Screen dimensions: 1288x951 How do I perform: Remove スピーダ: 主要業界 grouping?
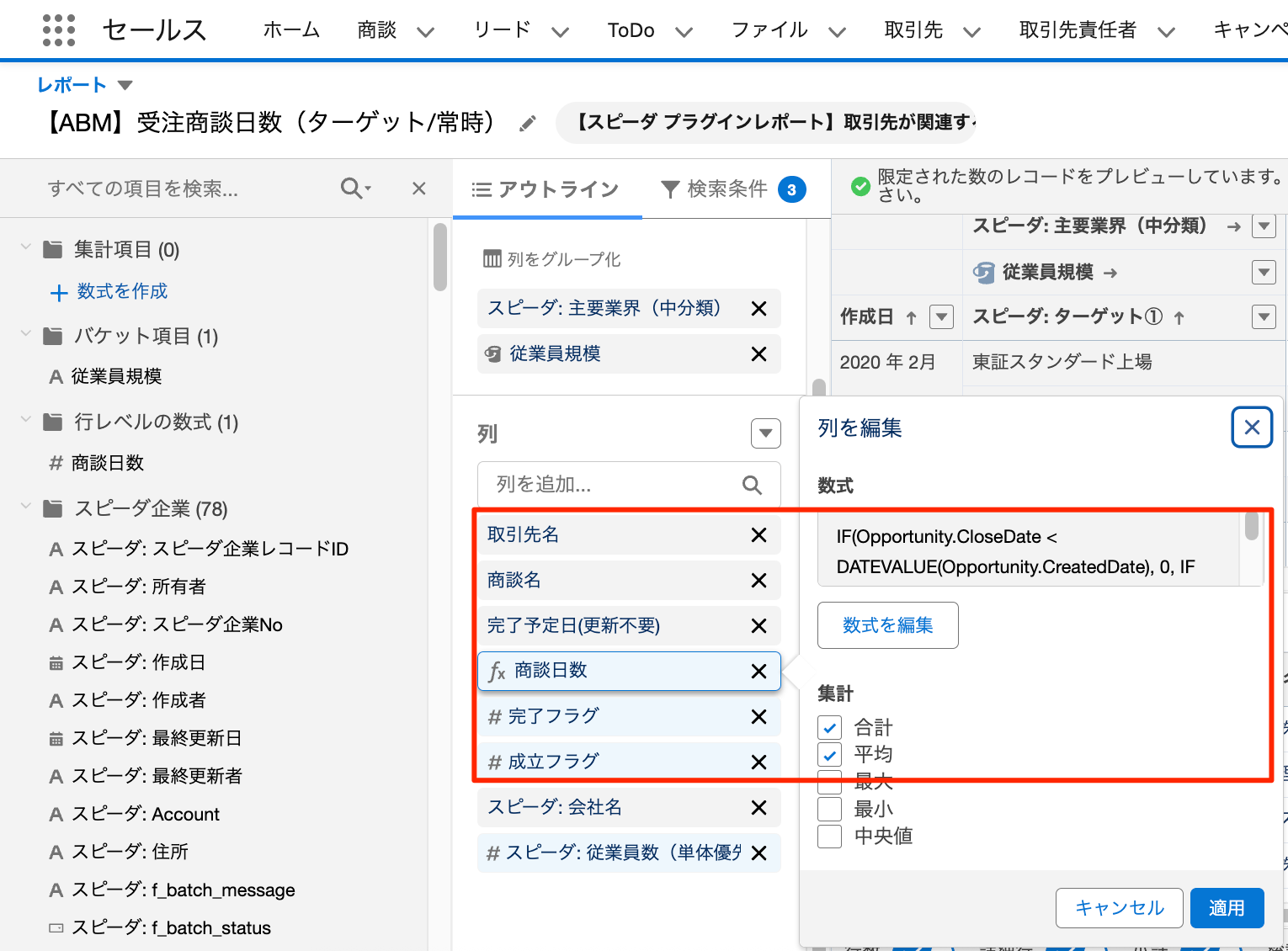click(758, 309)
